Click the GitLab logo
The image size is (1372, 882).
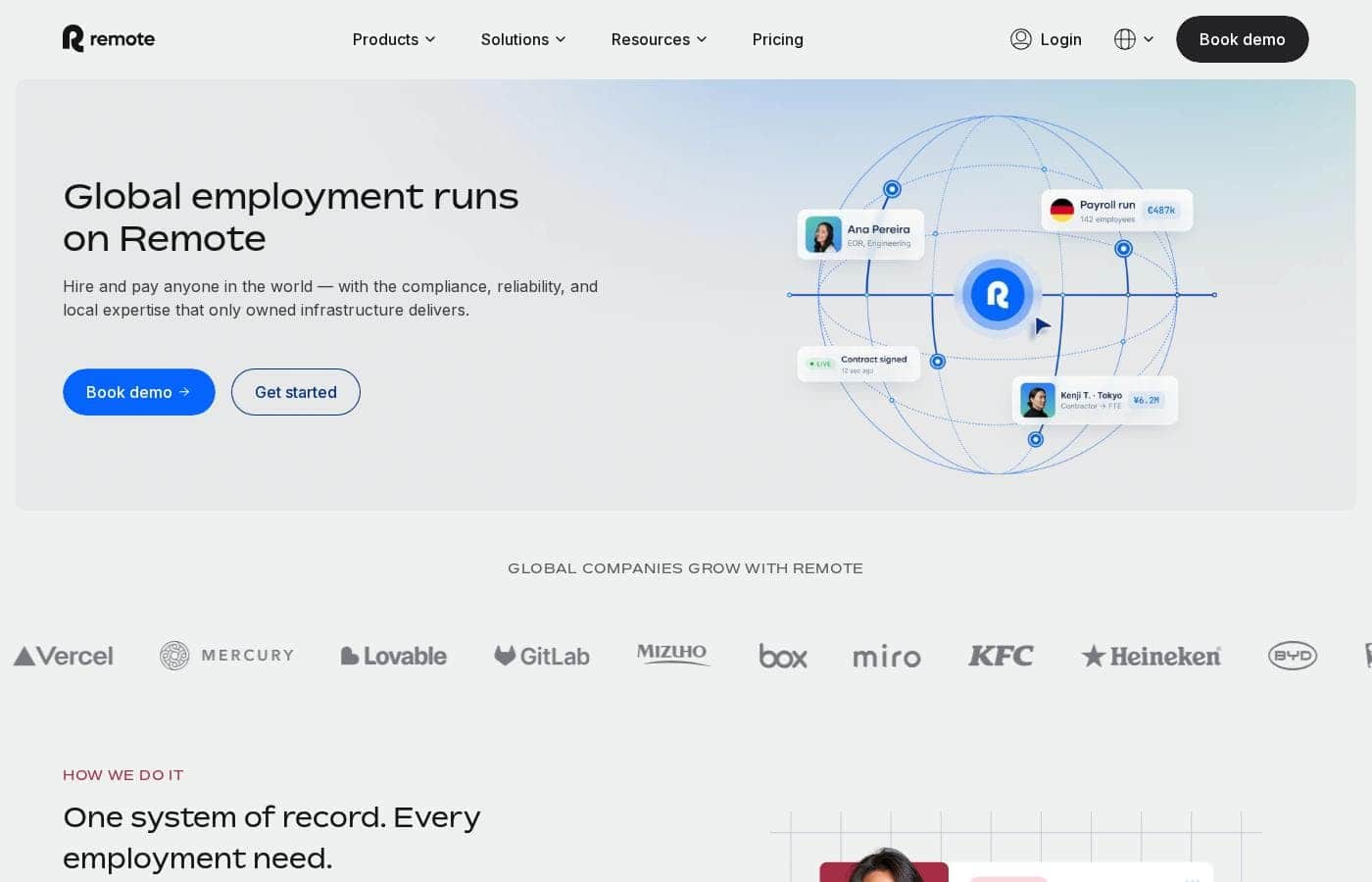542,656
